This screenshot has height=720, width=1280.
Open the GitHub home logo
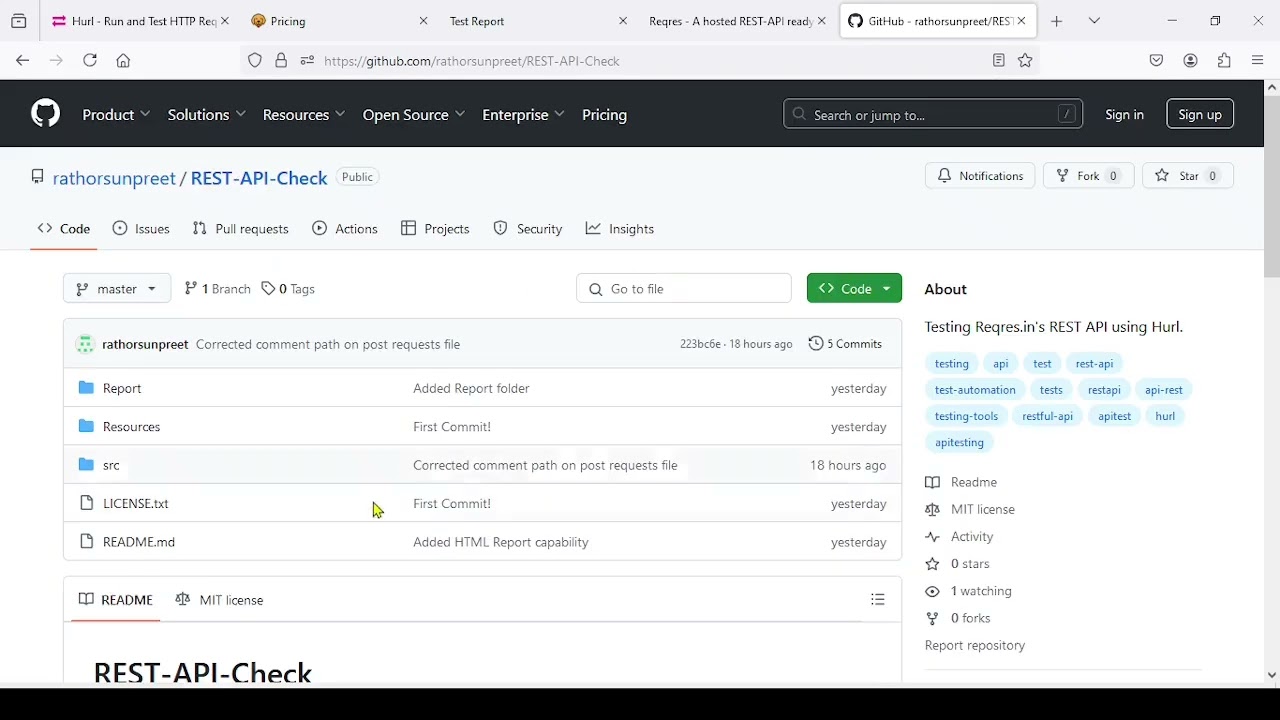(x=45, y=114)
